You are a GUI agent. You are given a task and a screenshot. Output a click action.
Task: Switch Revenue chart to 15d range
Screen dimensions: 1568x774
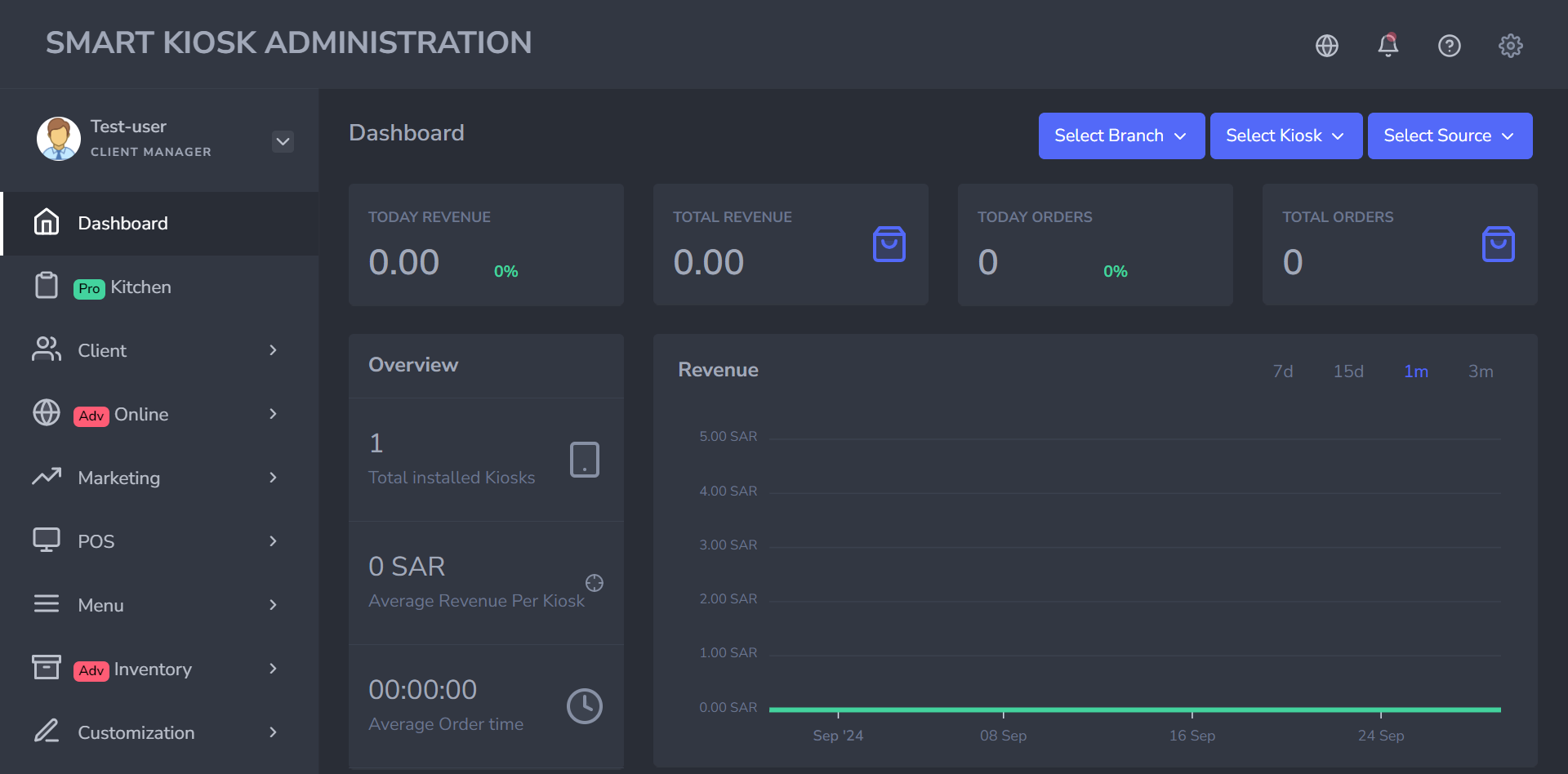[1348, 371]
